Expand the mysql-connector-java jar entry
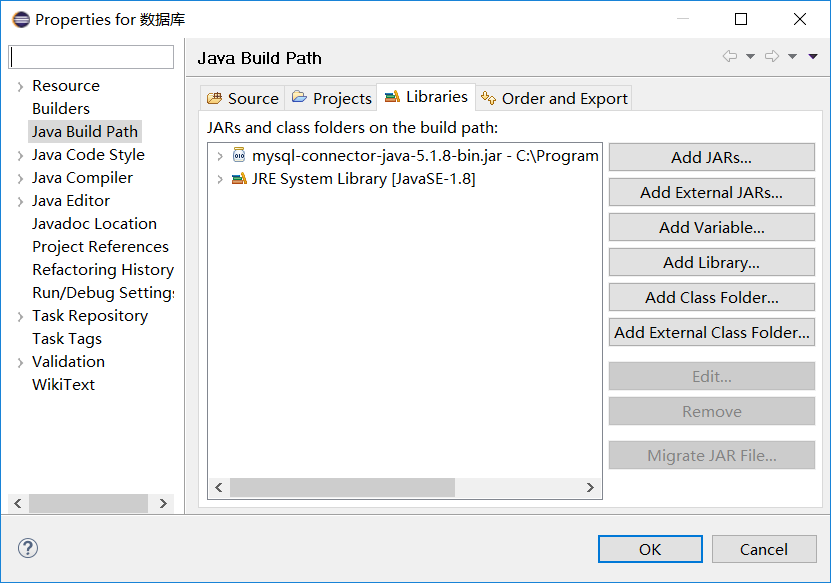The height and width of the screenshot is (583, 831). pos(219,156)
